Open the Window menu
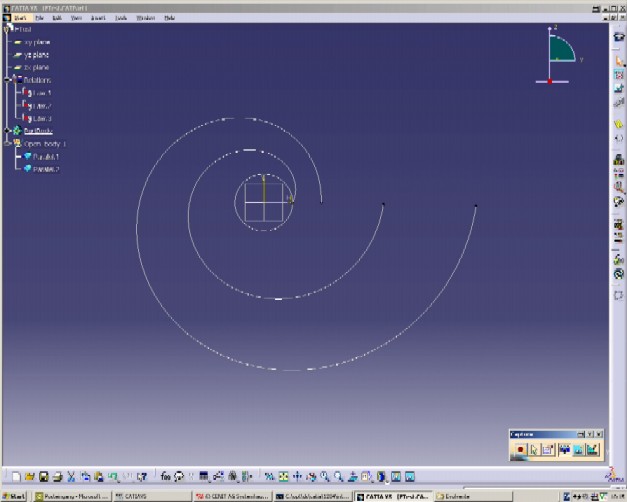This screenshot has height=502, width=627. 146,18
